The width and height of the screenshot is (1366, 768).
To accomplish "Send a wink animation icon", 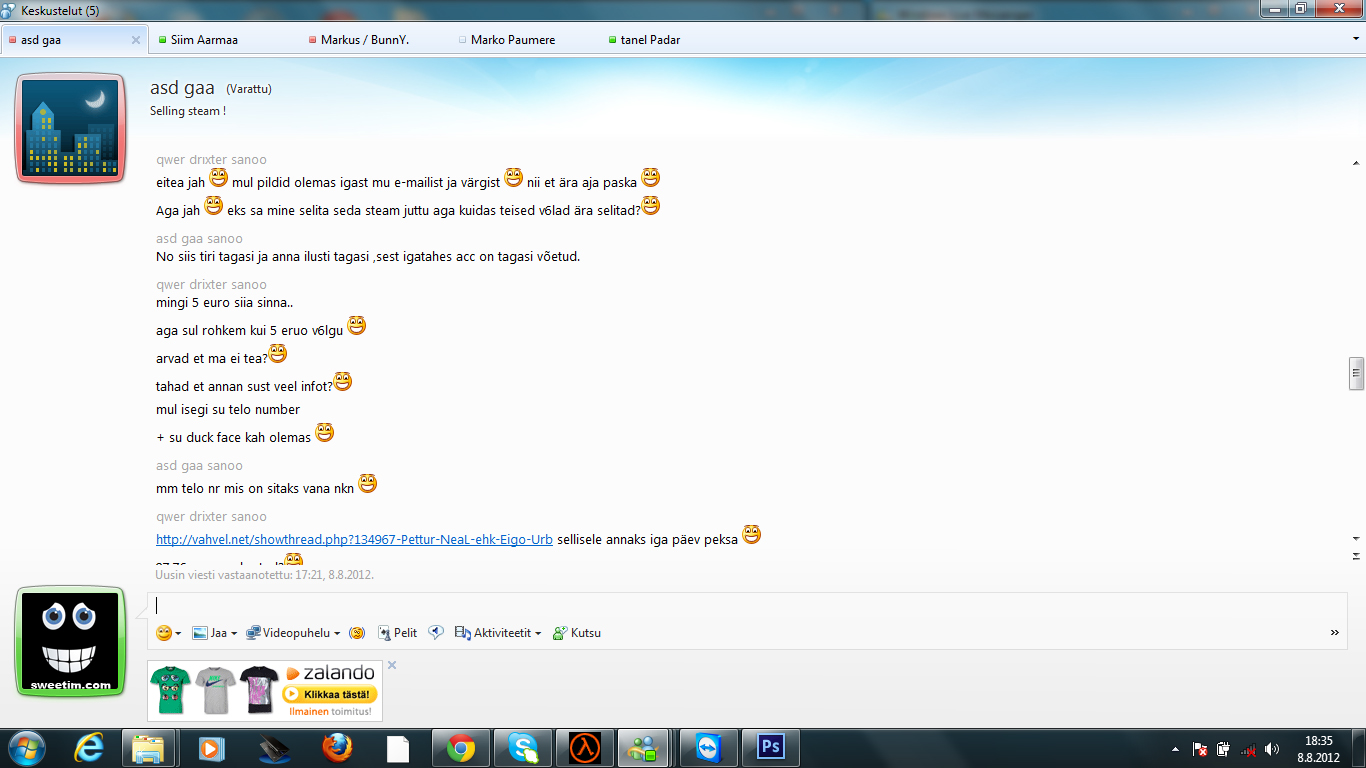I will coord(357,633).
